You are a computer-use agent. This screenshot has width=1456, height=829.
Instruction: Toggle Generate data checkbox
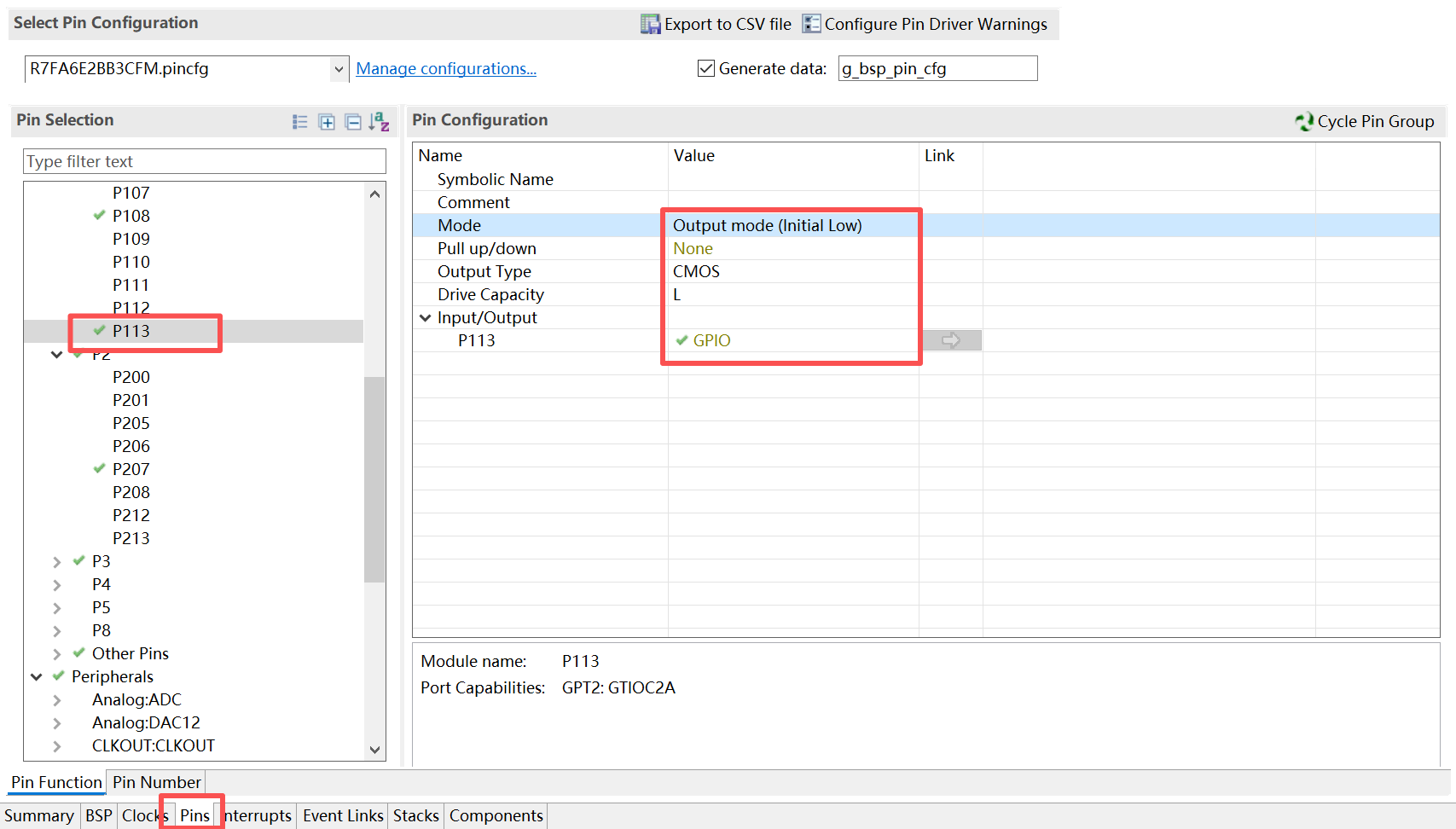tap(706, 68)
